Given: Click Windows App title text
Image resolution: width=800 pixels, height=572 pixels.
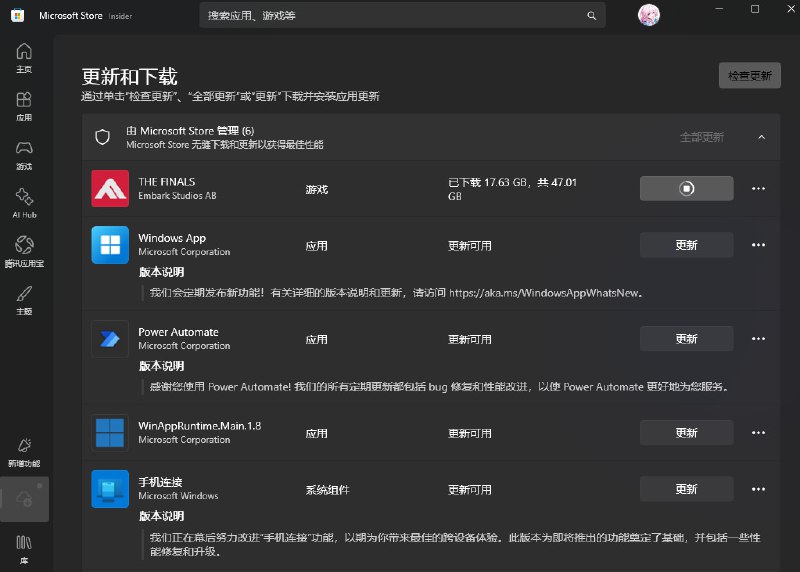Looking at the screenshot, I should coord(172,238).
